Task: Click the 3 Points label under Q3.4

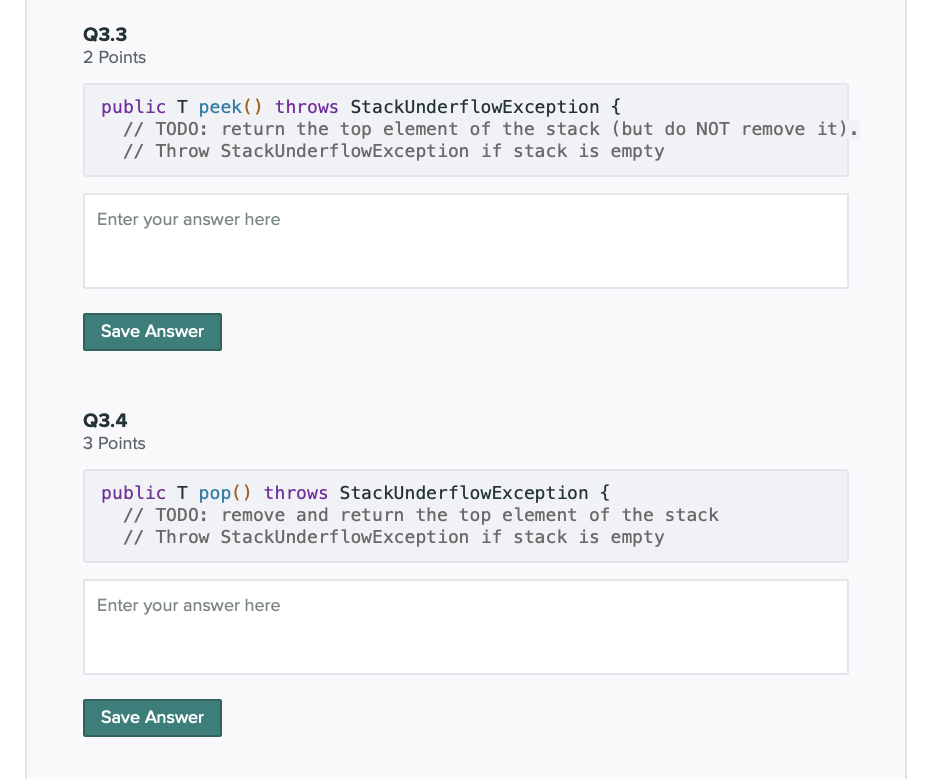Action: (x=114, y=443)
